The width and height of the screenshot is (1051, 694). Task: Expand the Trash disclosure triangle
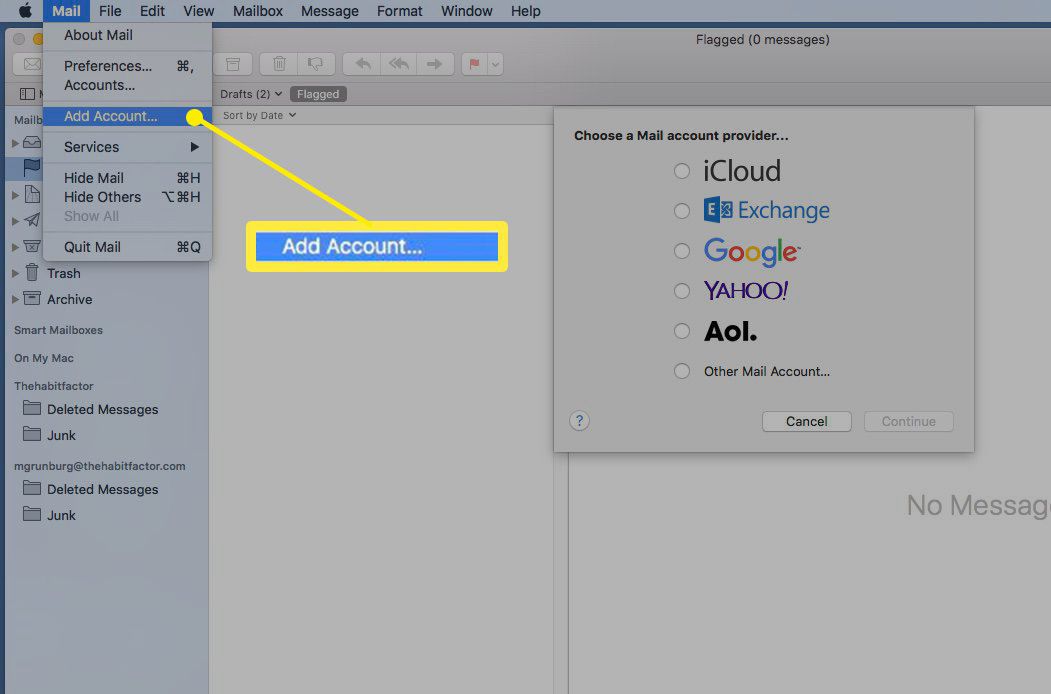point(15,274)
